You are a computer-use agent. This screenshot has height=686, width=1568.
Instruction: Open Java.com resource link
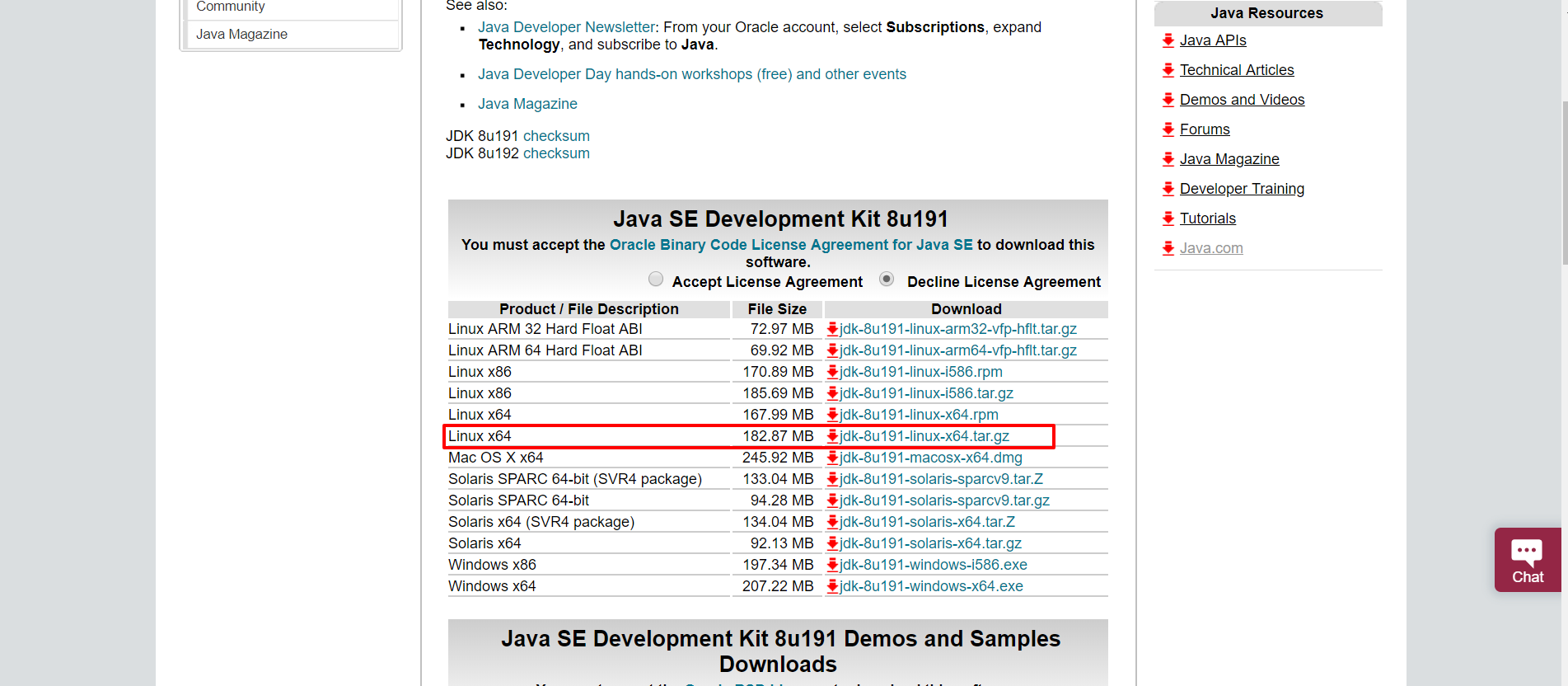pos(1211,248)
